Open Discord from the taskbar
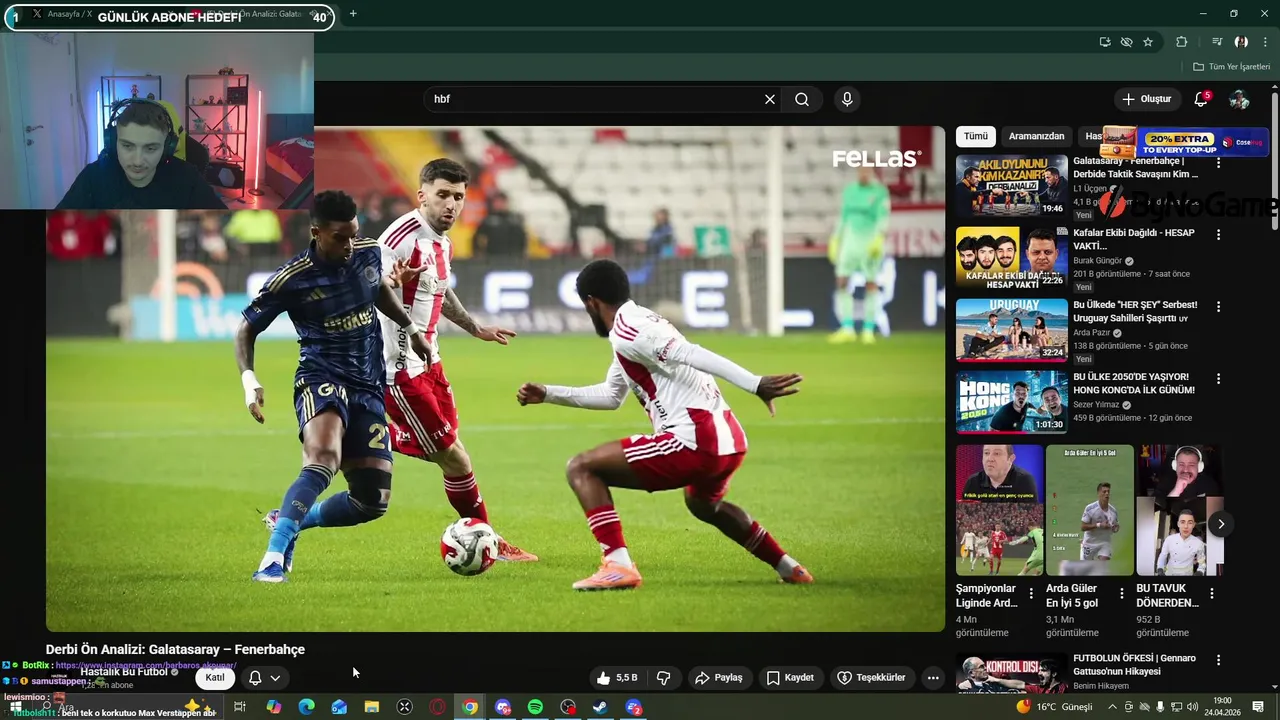The image size is (1280, 720). click(503, 707)
